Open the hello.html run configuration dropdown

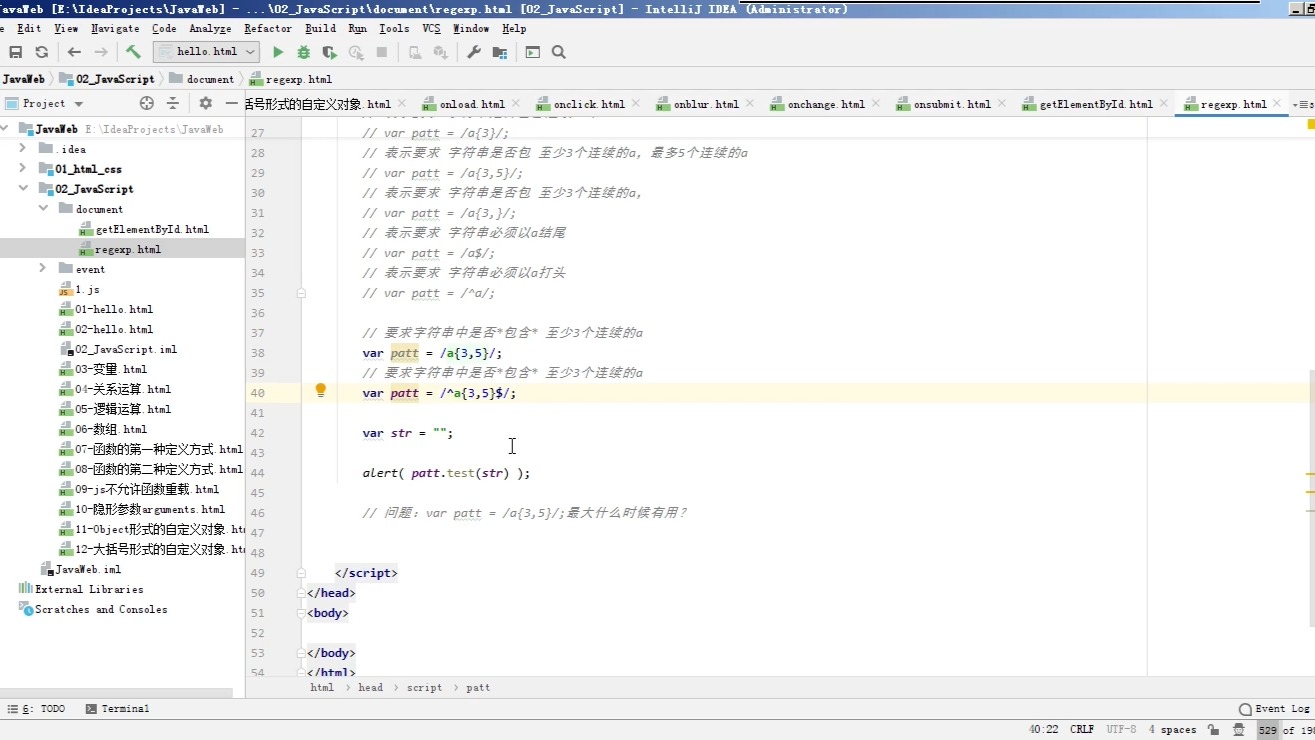pos(207,52)
